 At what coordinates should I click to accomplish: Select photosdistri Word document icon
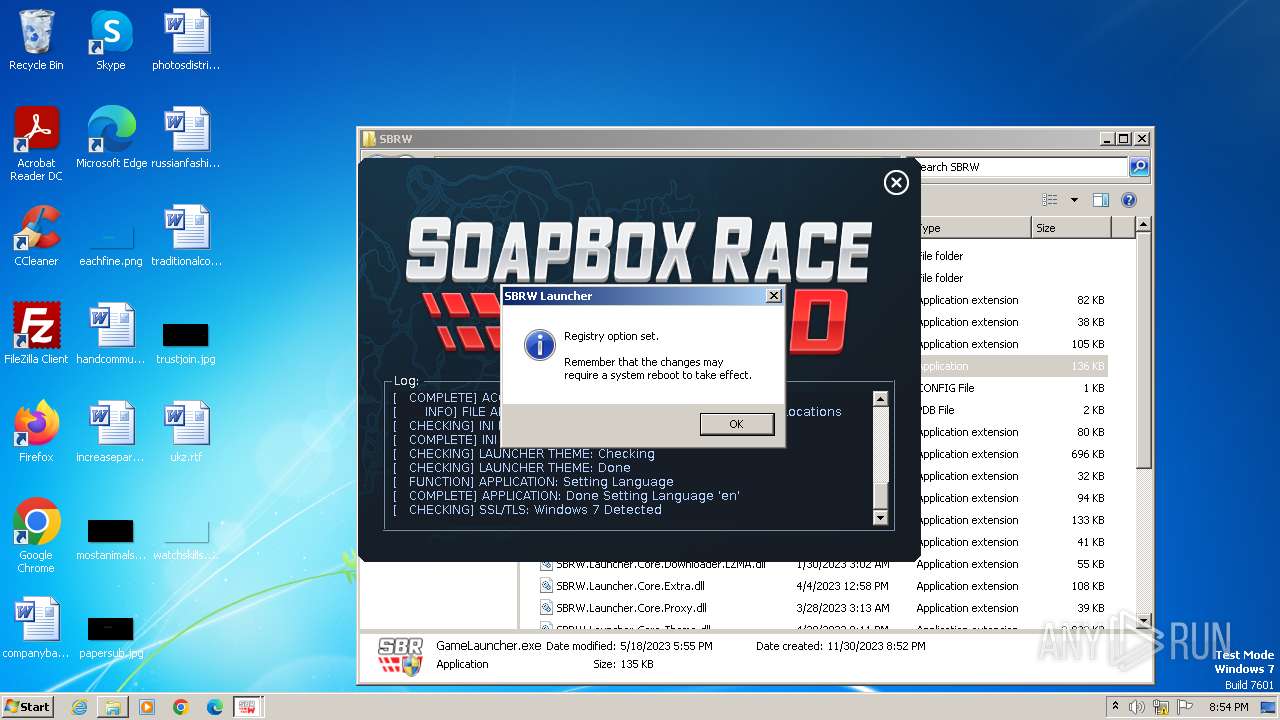(186, 41)
